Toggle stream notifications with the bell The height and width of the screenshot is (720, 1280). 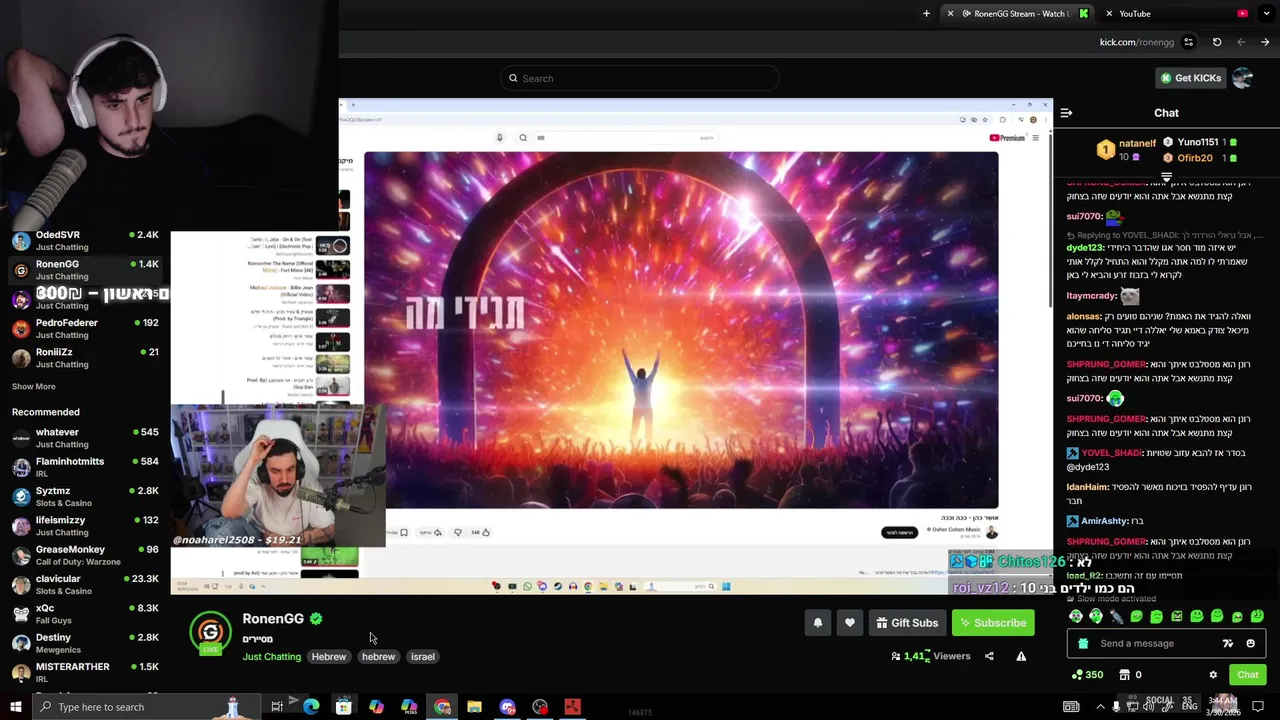coord(817,623)
